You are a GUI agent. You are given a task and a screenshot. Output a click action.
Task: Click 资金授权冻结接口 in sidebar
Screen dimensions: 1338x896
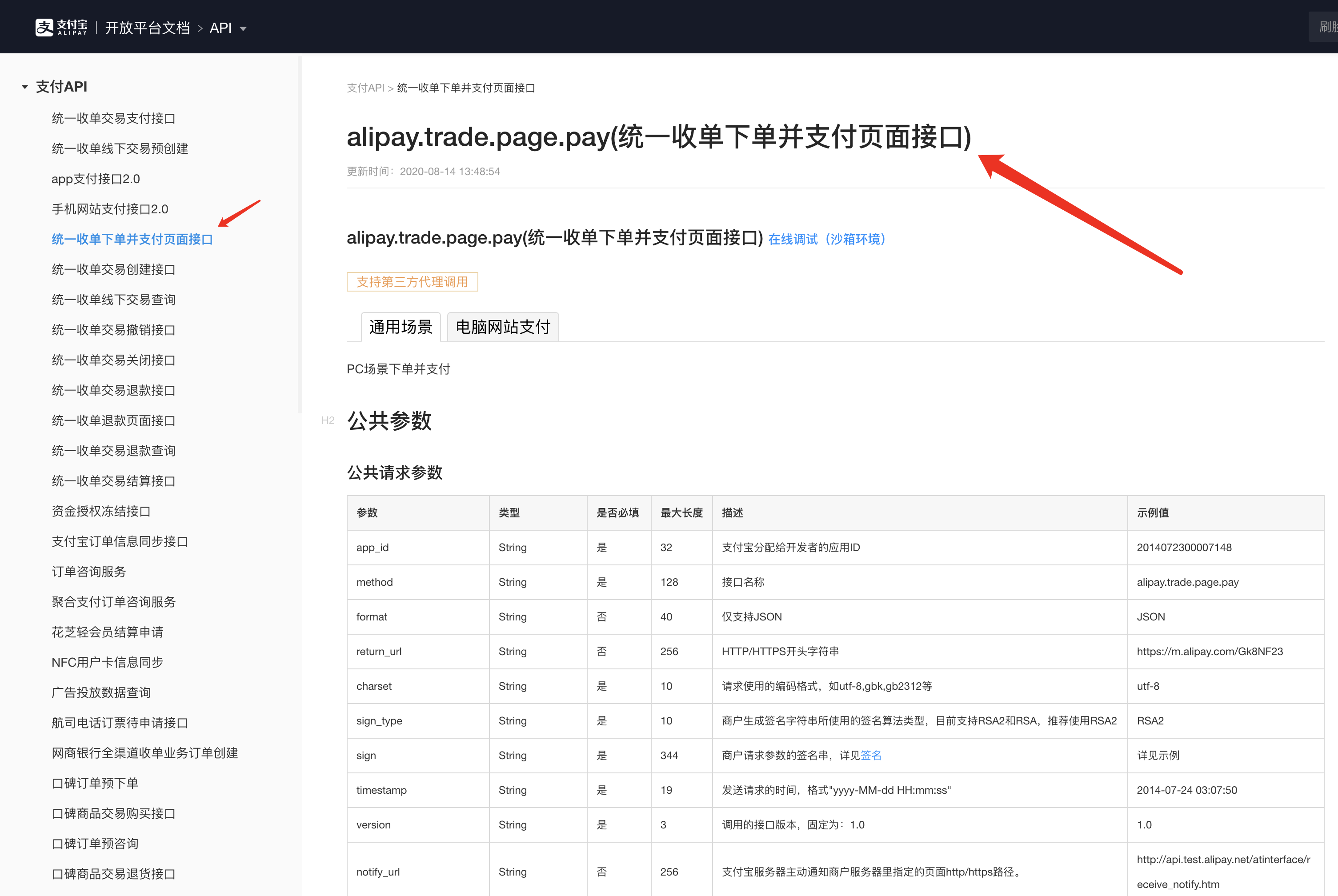click(x=100, y=512)
